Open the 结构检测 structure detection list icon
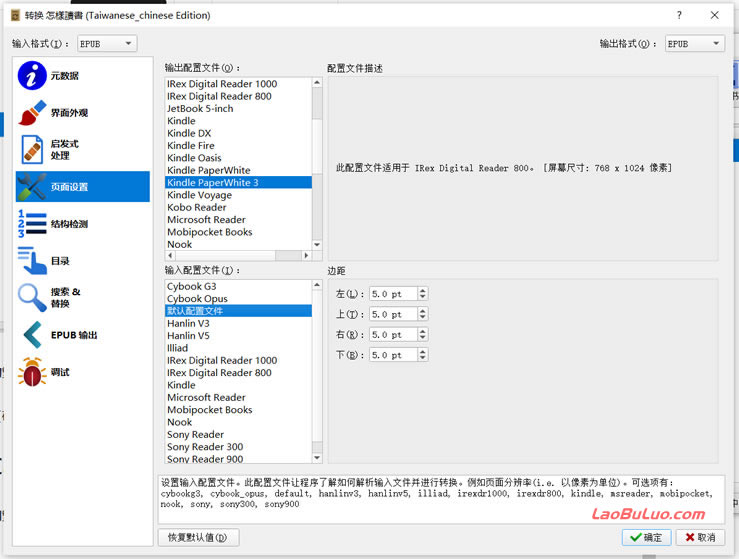Image resolution: width=739 pixels, height=559 pixels. point(32,223)
